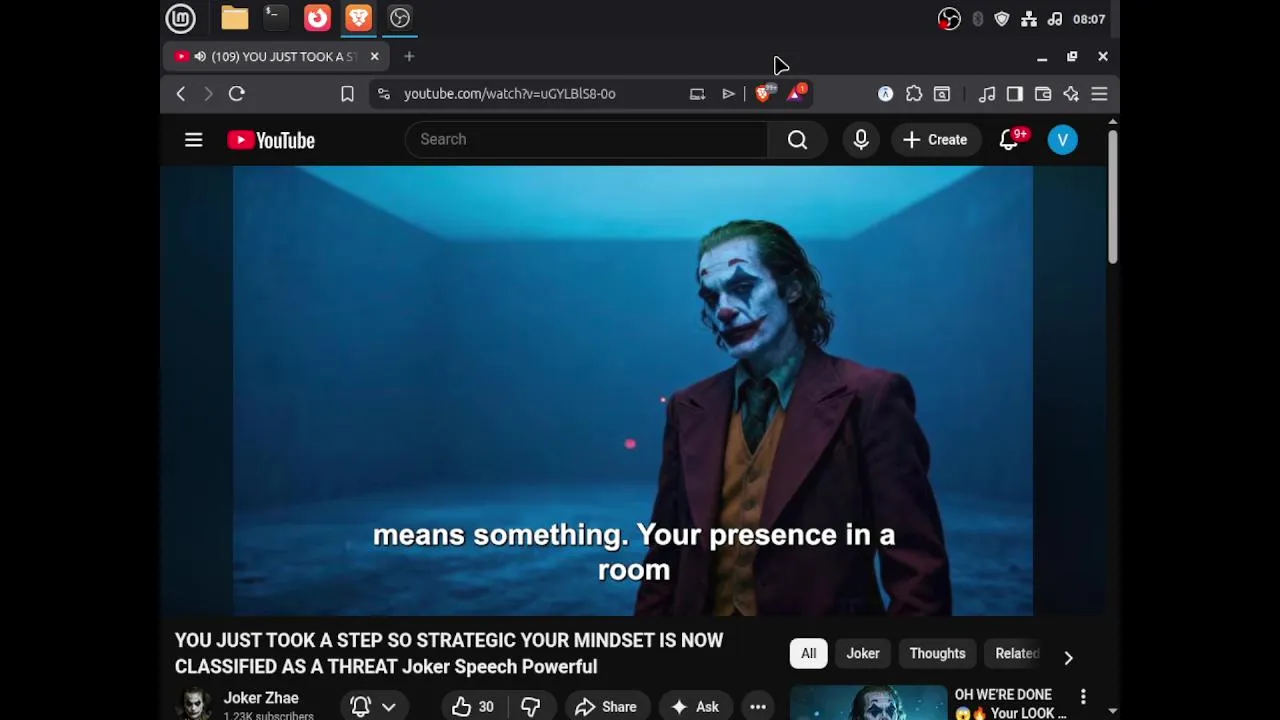Image resolution: width=1280 pixels, height=720 pixels.
Task: Dislike this video
Action: 531,706
